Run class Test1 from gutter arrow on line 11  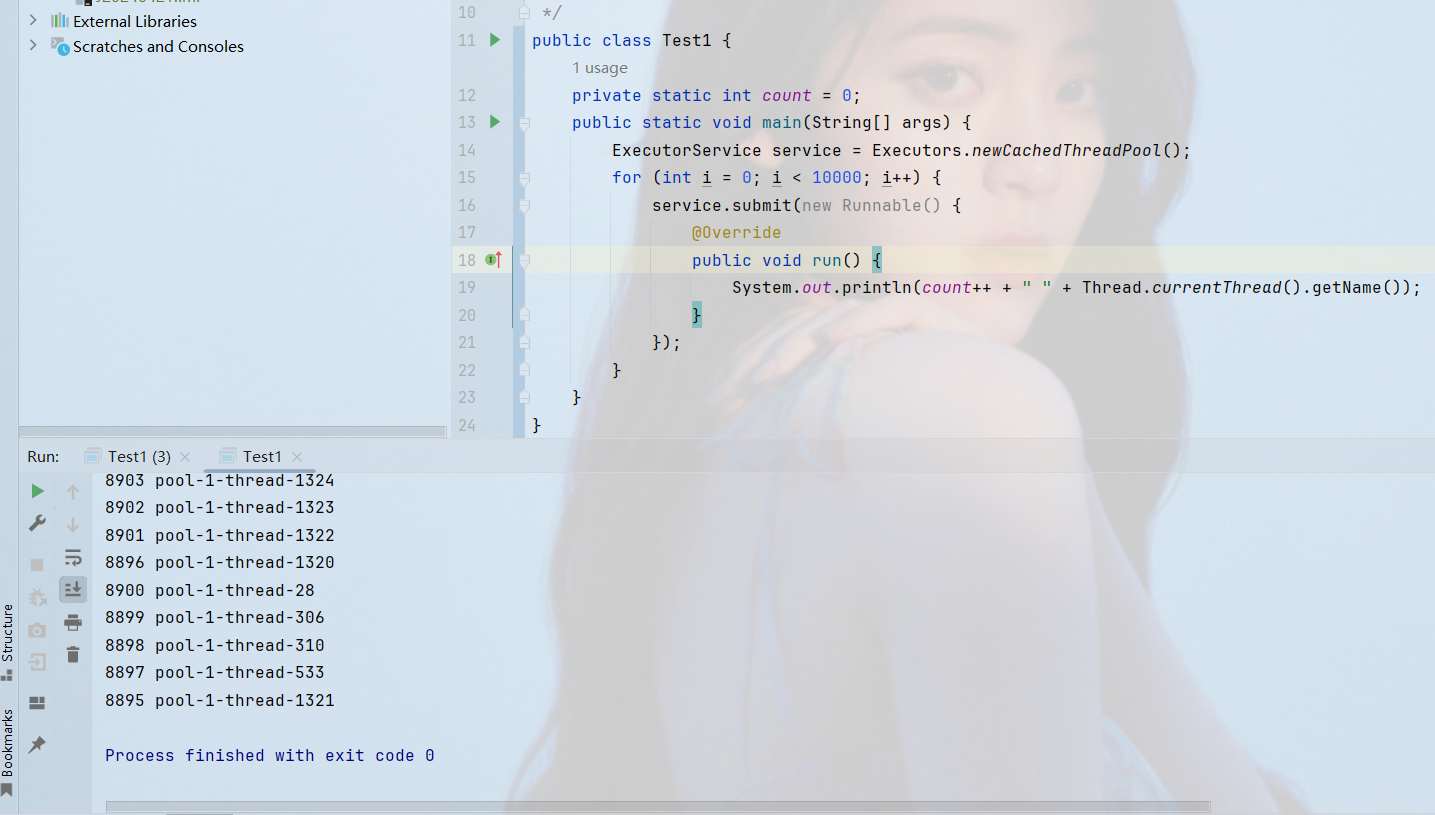[x=494, y=40]
